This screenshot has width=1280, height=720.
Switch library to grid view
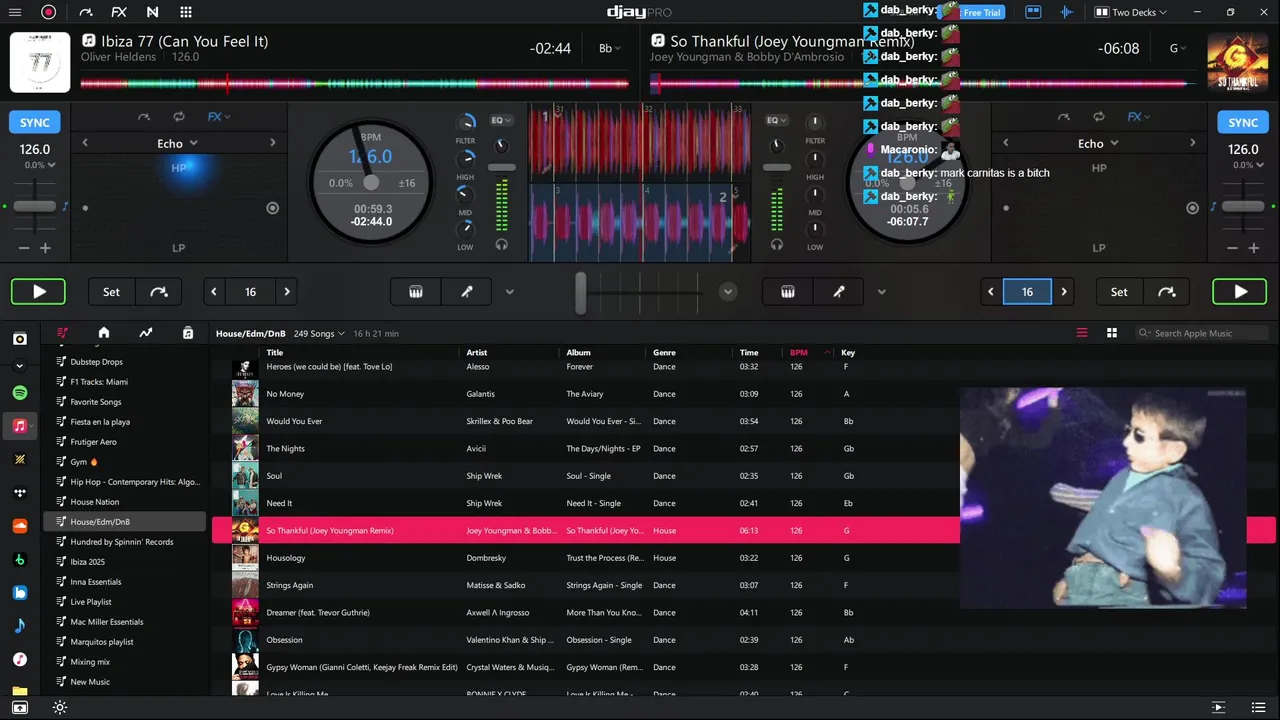click(x=1112, y=333)
